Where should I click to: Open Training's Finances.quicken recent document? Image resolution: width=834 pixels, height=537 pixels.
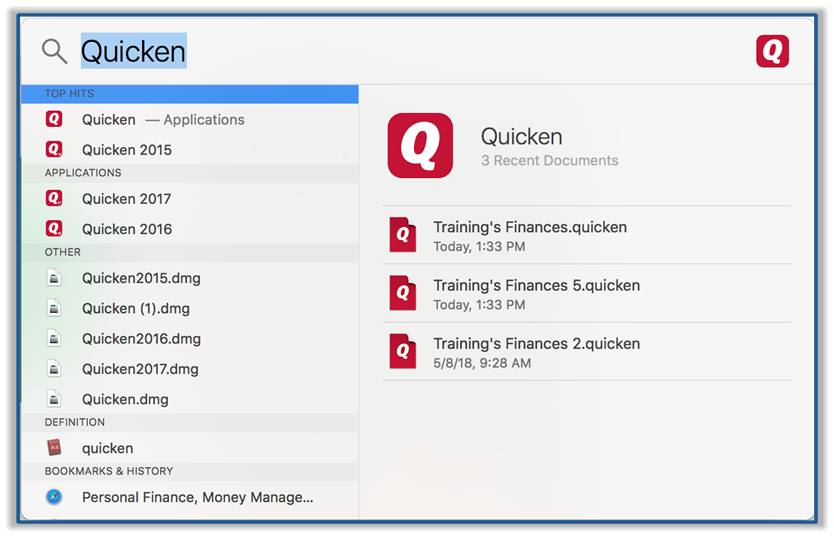pyautogui.click(x=530, y=236)
